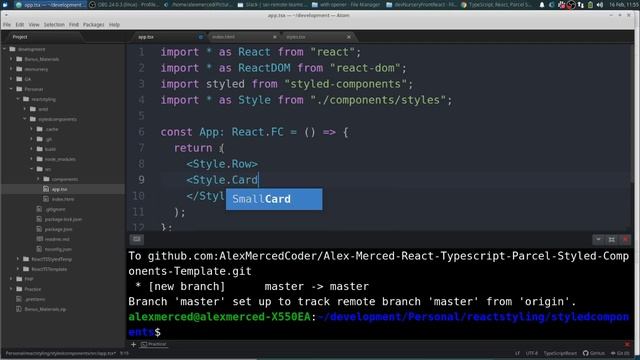
Task: Switch to the Slack taskbar window
Action: pyautogui.click(x=273, y=5)
